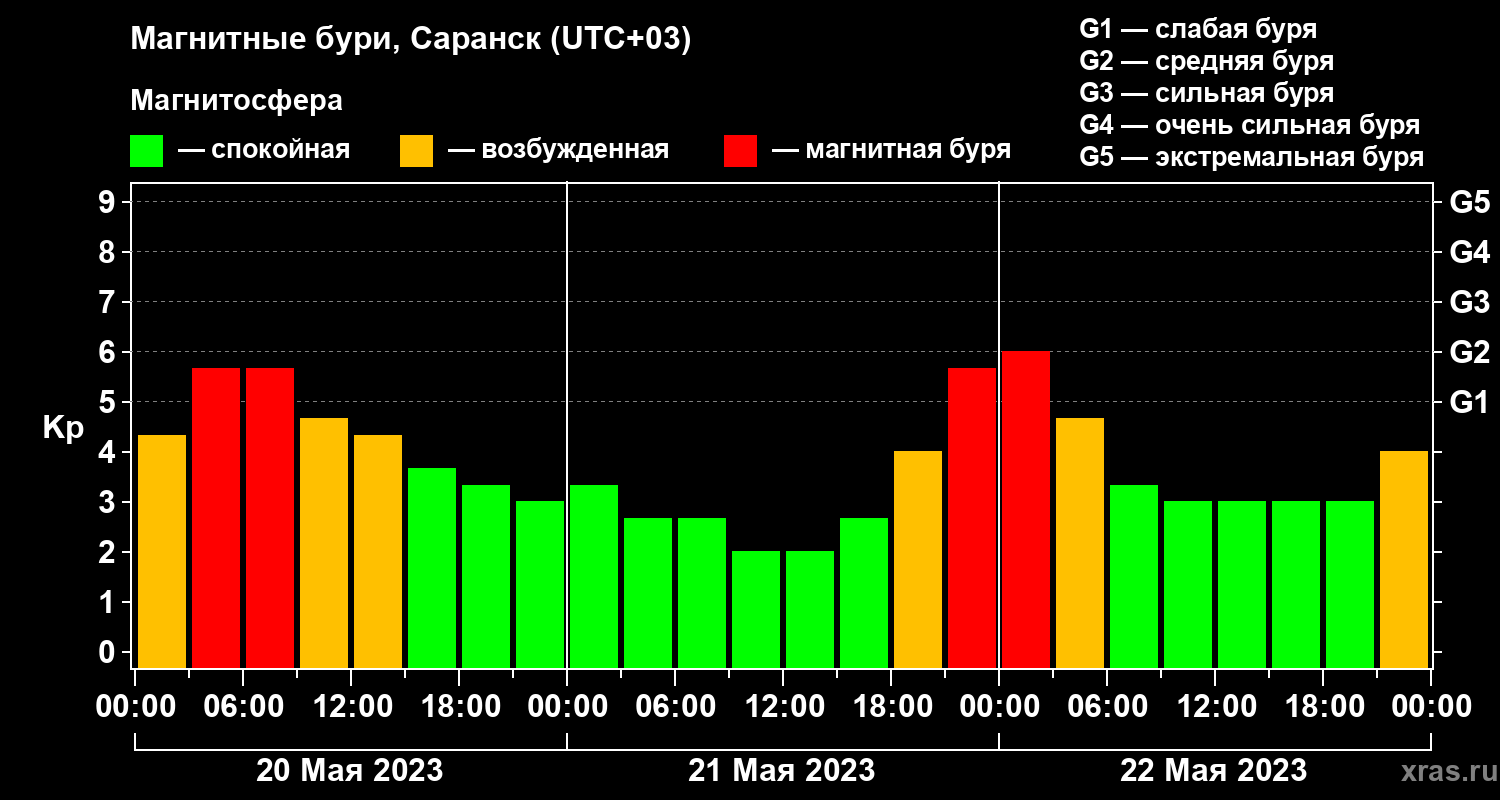The height and width of the screenshot is (800, 1500).
Task: Click the yellow bar for 20 Мая 12:00–15:00
Action: [378, 551]
